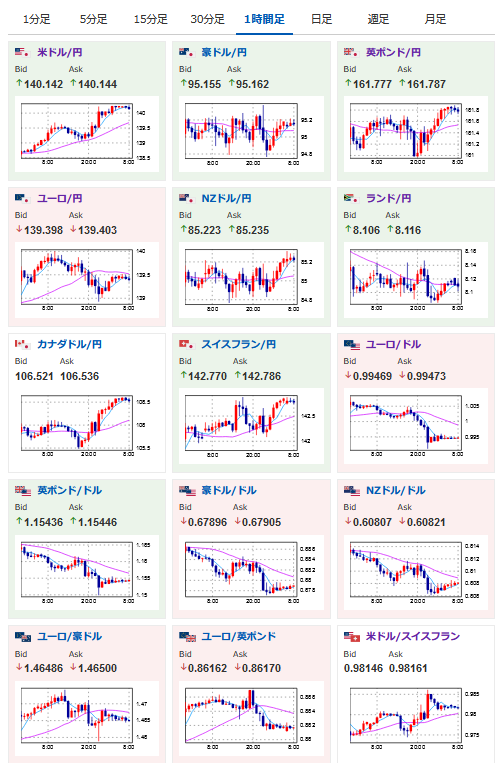Click the 豪ドル/ドル chart thumbnail
This screenshot has height=763, width=497.
[251, 573]
